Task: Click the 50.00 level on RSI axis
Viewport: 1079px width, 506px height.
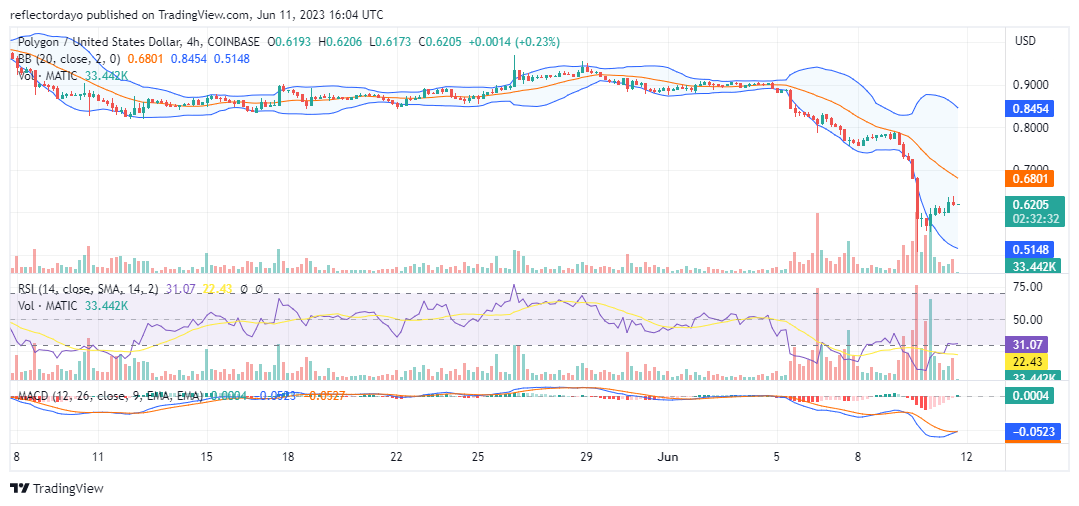Action: coord(1029,319)
